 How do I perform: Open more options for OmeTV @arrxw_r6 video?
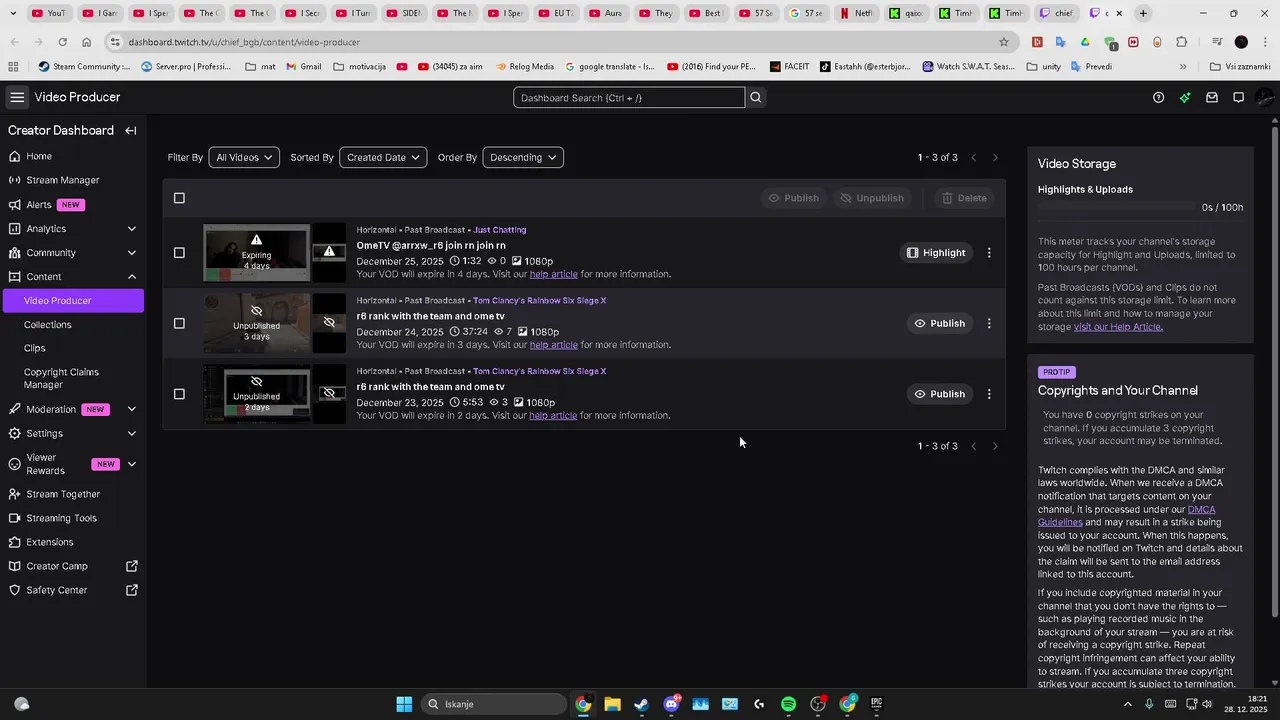(x=989, y=253)
